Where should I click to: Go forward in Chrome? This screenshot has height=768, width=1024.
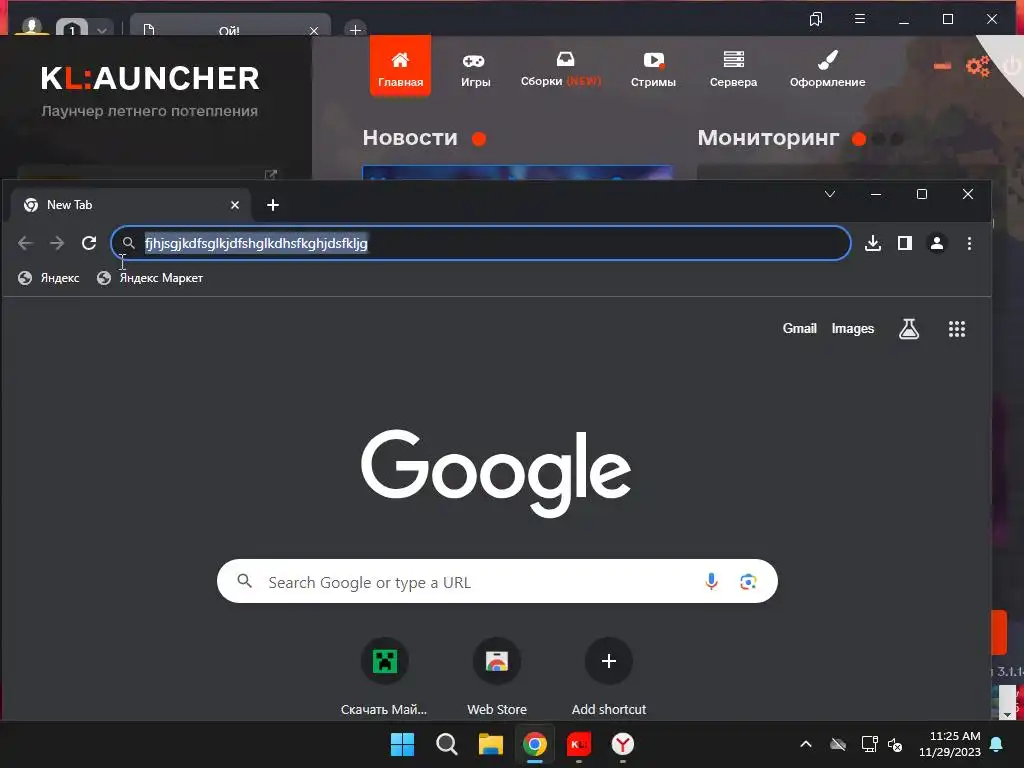tap(57, 244)
